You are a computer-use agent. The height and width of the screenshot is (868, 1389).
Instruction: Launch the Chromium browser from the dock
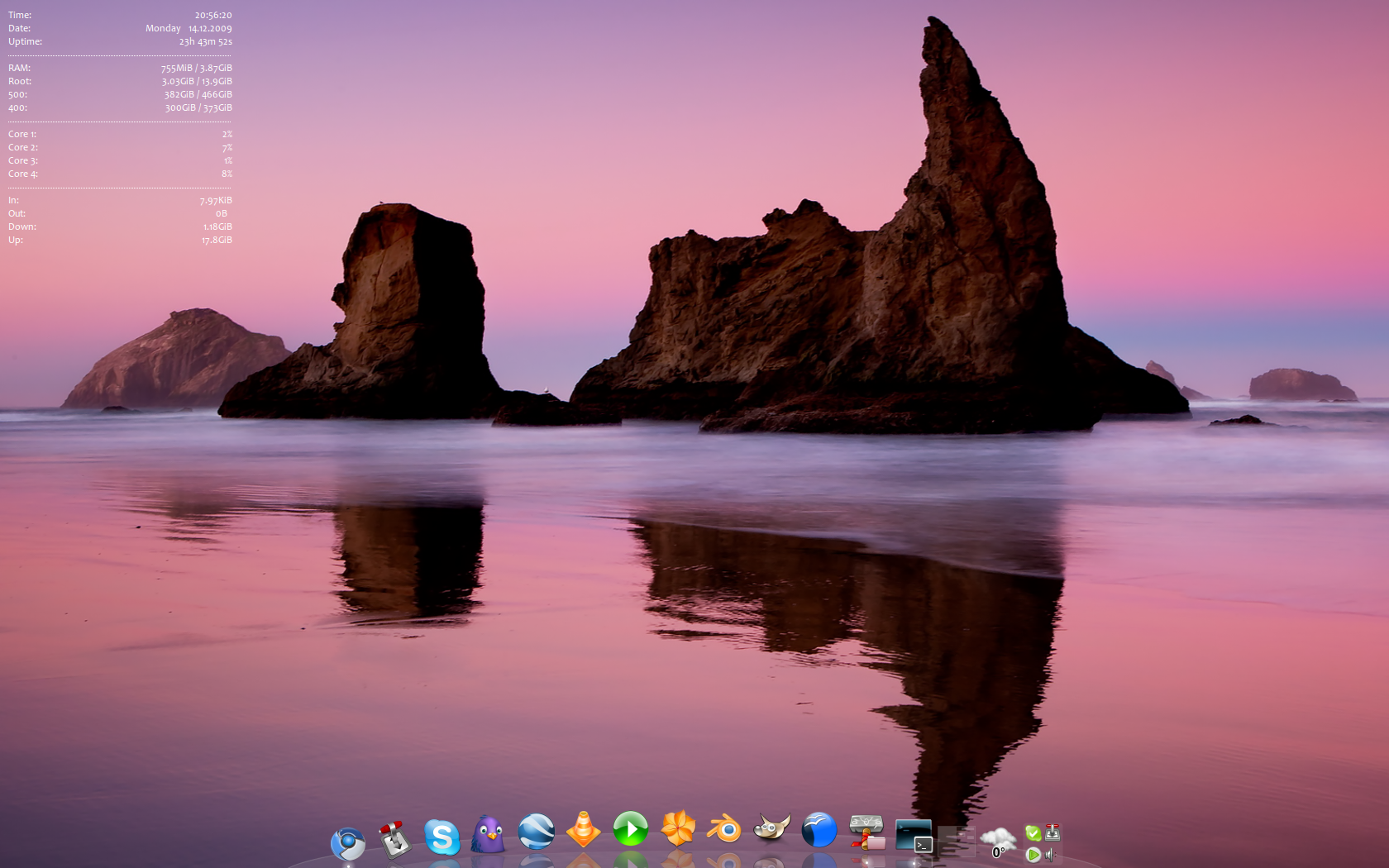[x=347, y=842]
